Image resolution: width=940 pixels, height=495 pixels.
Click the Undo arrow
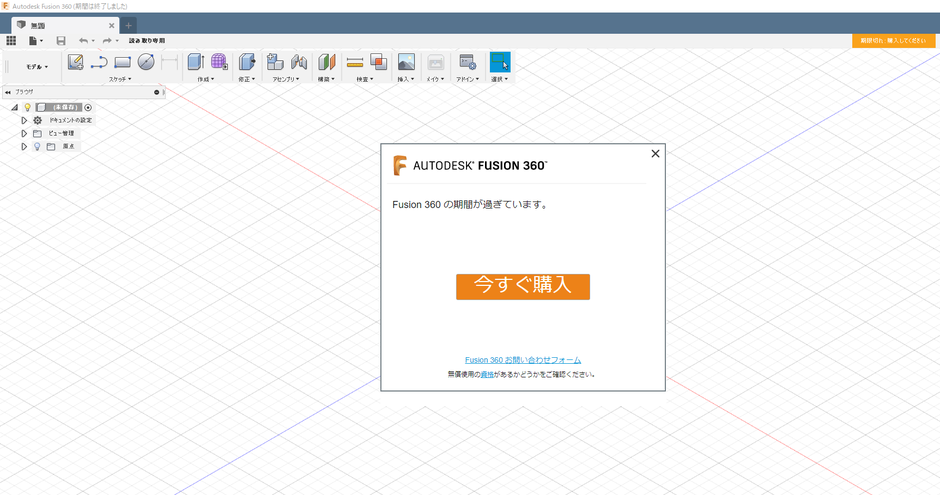pyautogui.click(x=83, y=41)
